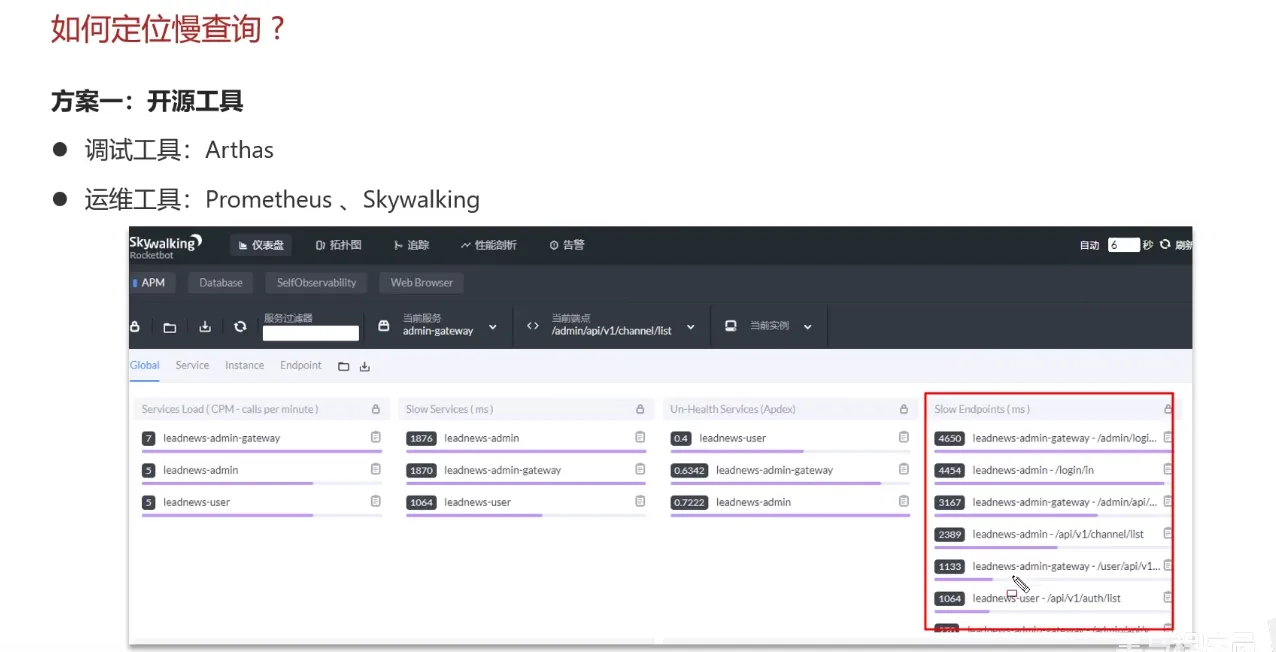Open the 当前端点 endpoint dropdown
This screenshot has width=1276, height=652.
pyautogui.click(x=691, y=327)
